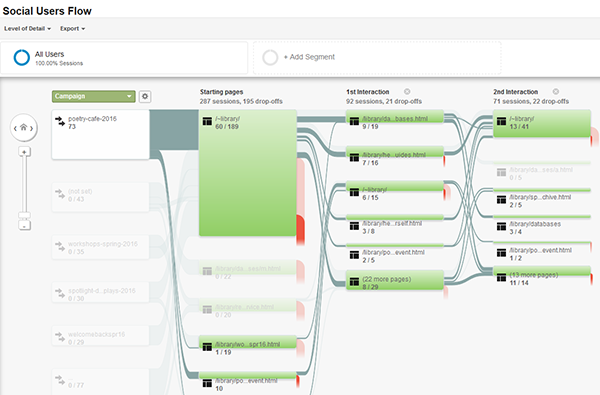The height and width of the screenshot is (395, 600).
Task: Close the 1st Interaction column
Action: click(407, 91)
